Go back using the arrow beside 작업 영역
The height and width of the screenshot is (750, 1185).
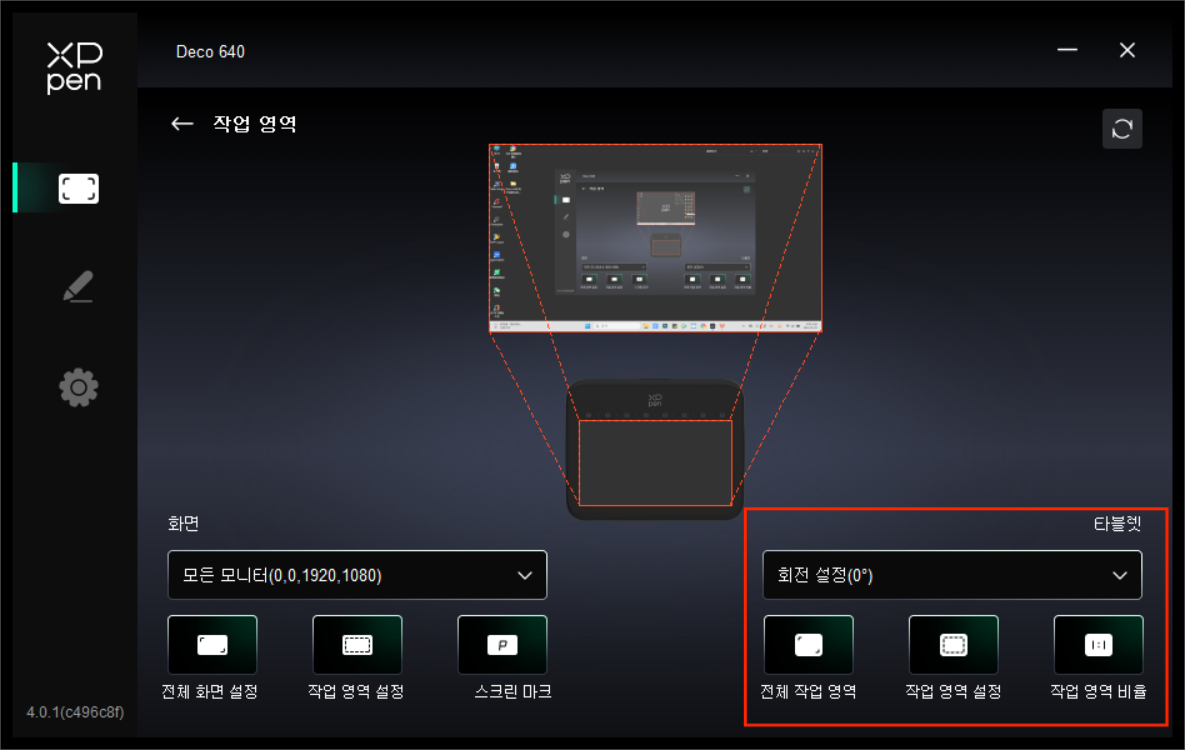point(181,124)
